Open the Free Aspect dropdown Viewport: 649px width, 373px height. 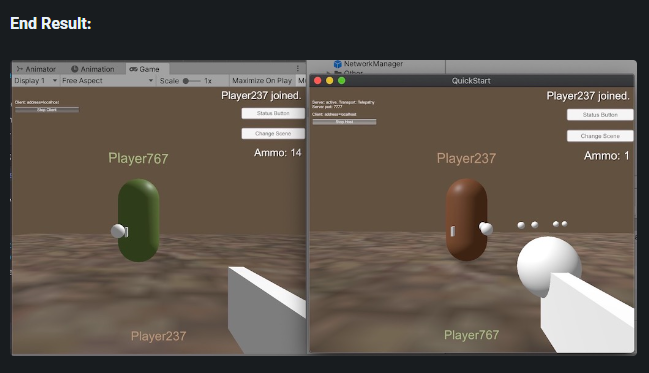click(x=108, y=81)
